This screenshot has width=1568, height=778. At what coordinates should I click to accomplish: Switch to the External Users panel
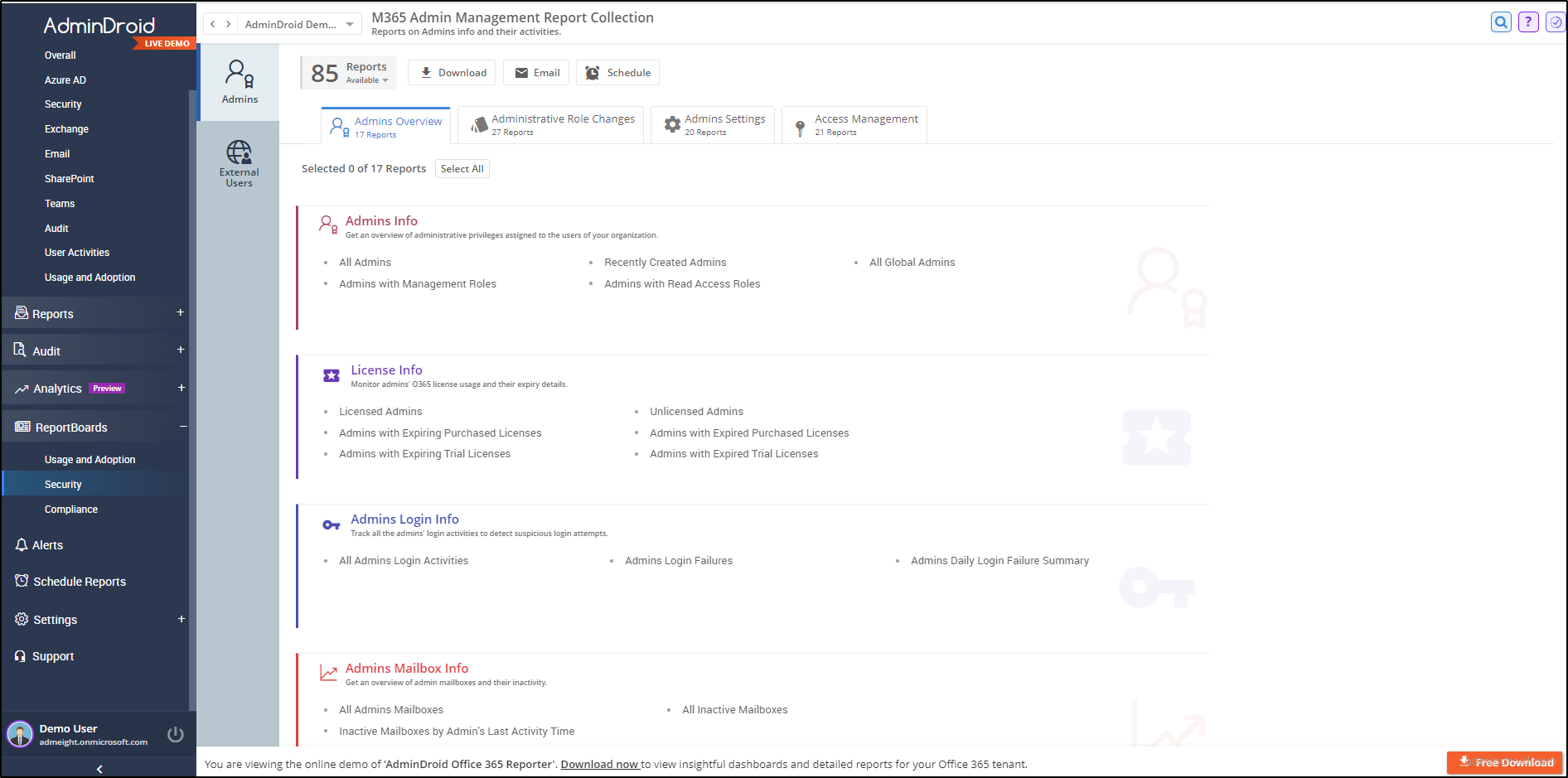pos(239,162)
